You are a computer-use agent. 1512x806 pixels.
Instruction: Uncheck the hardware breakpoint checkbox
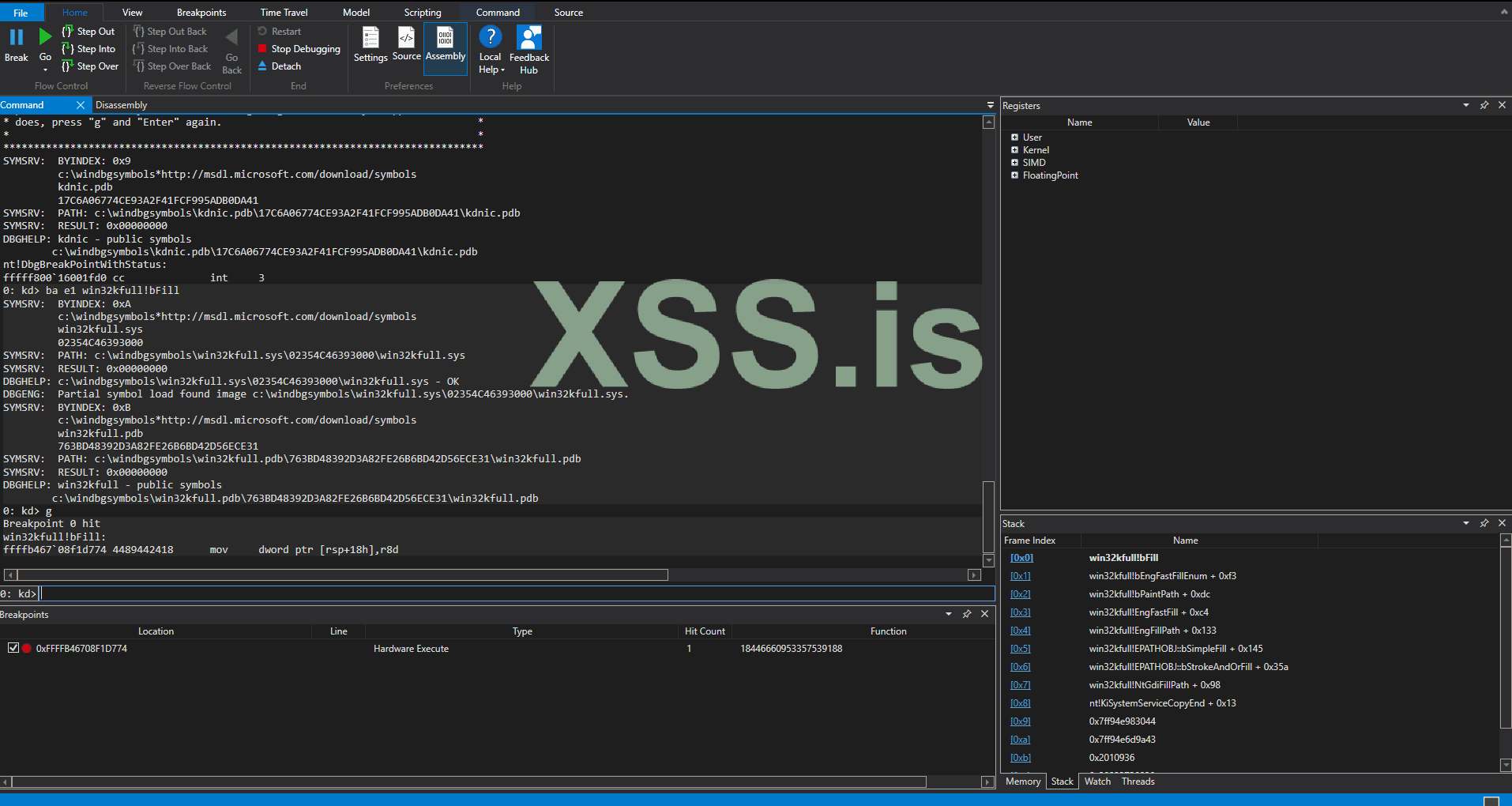click(x=13, y=648)
